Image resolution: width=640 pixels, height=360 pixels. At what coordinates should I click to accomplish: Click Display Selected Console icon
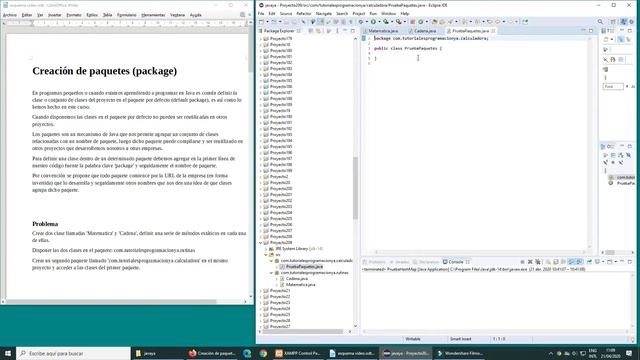(597, 262)
